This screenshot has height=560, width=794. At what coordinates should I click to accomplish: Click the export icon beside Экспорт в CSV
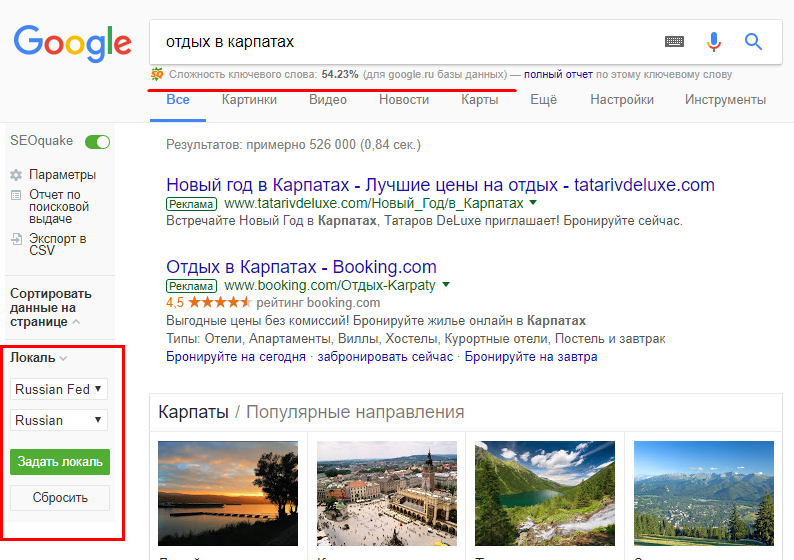(17, 239)
